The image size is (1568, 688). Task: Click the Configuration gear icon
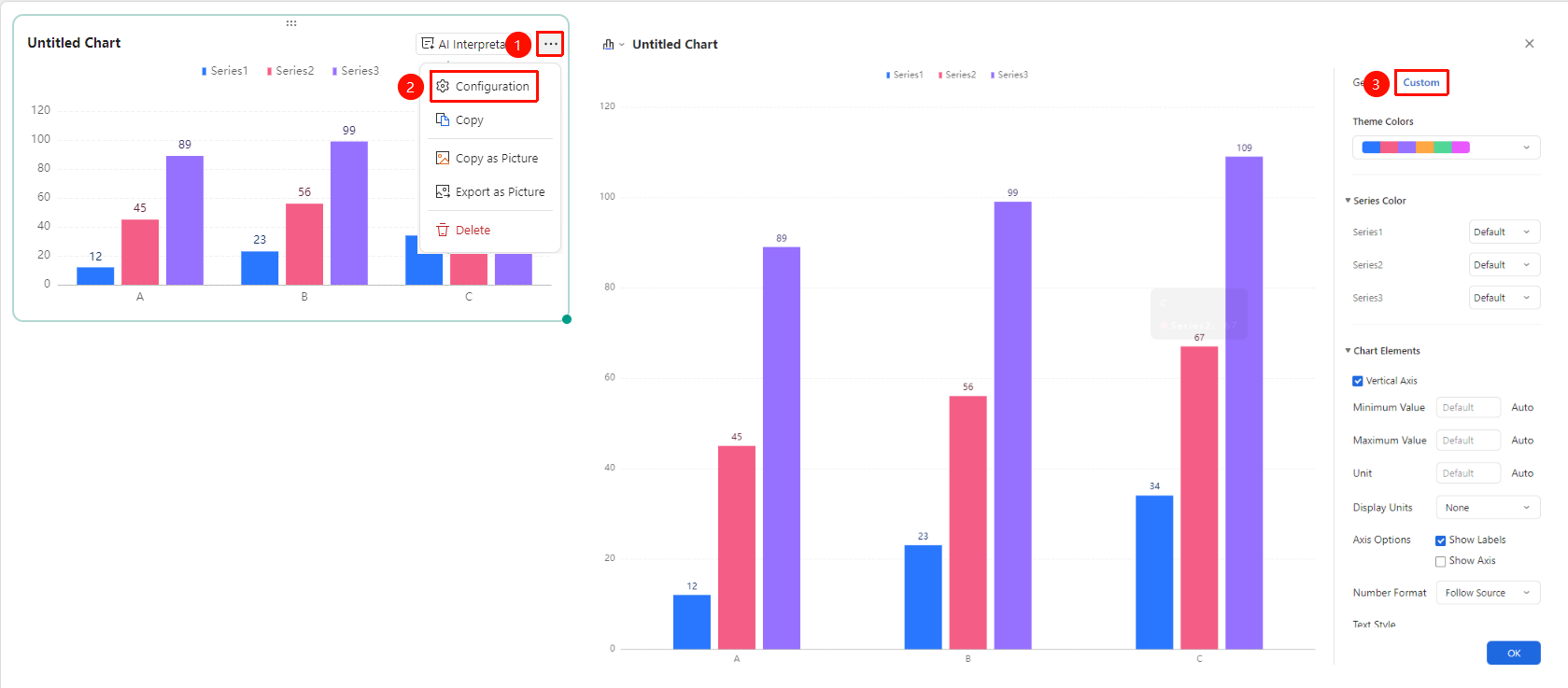(x=443, y=86)
